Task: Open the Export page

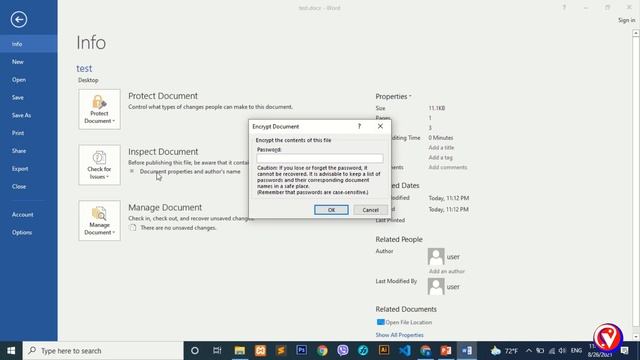Action: pos(29,169)
